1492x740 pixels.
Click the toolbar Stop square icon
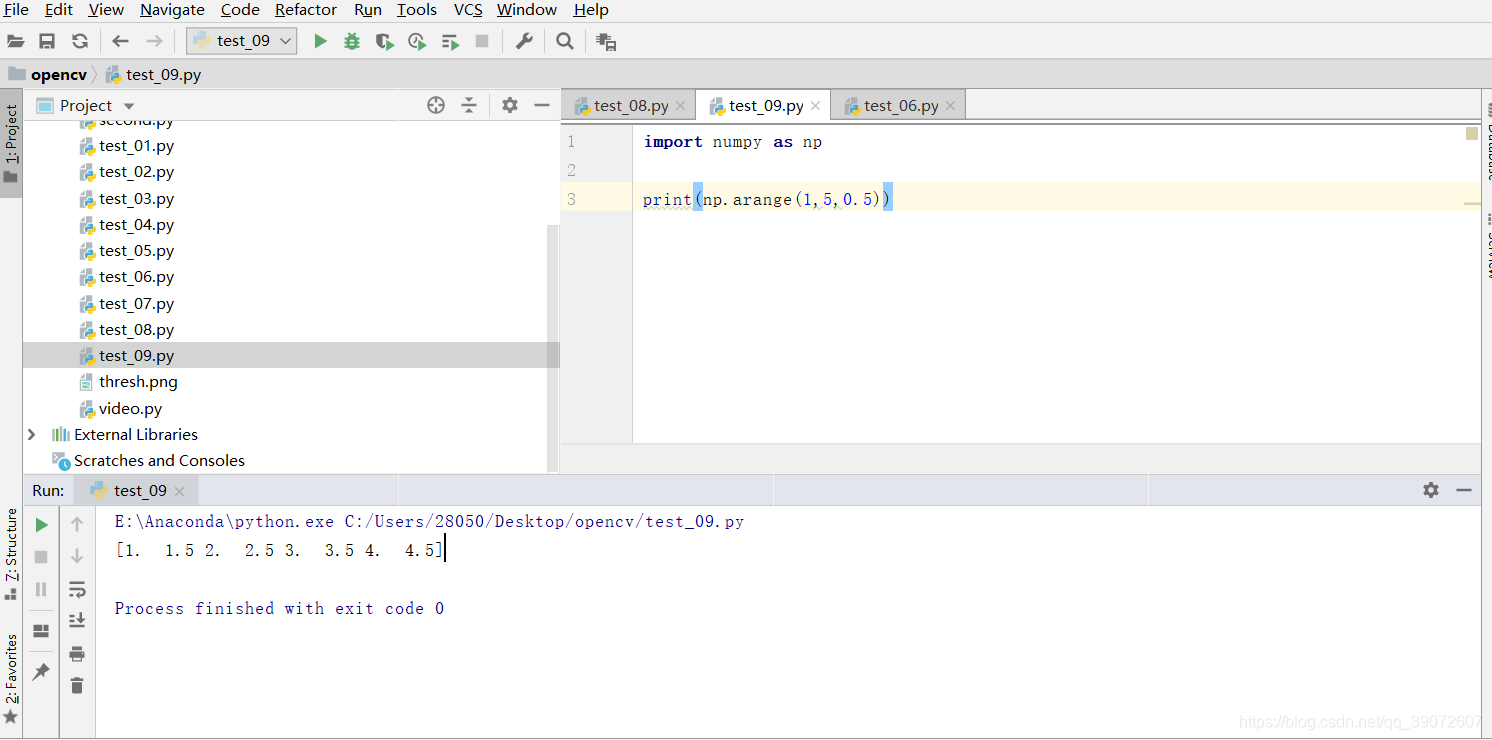click(482, 41)
